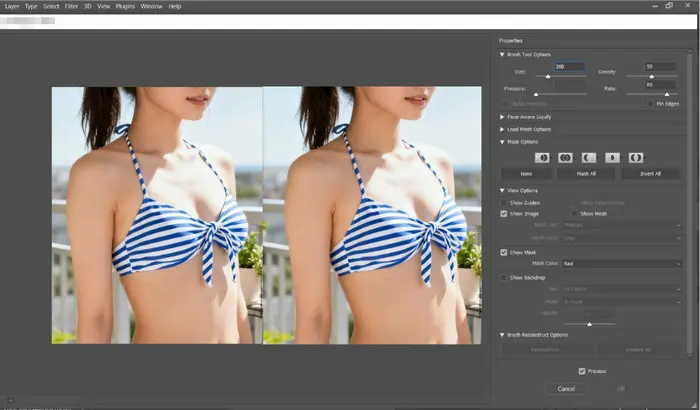The height and width of the screenshot is (410, 700).
Task: Collapse the Brush Tool Options section
Action: click(x=502, y=54)
